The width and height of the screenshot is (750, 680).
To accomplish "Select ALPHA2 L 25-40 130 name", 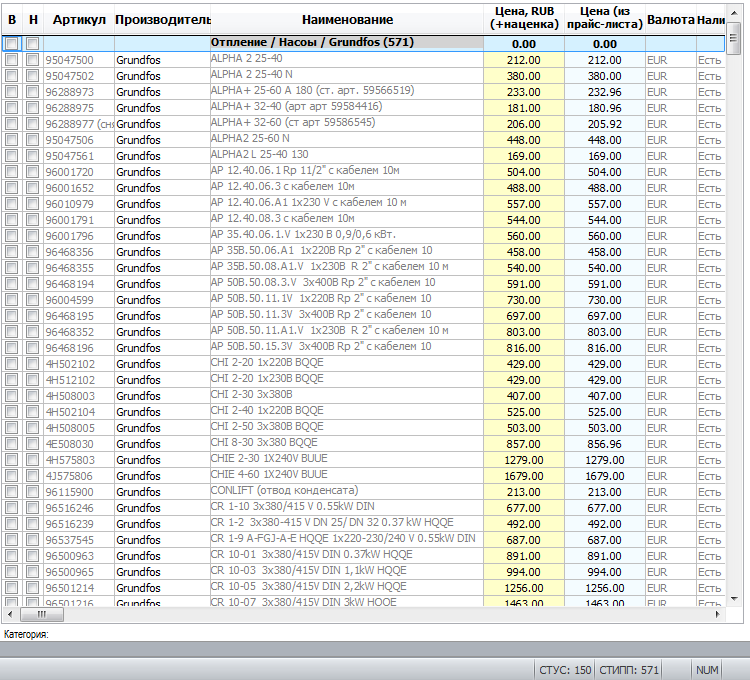I will [x=260, y=154].
